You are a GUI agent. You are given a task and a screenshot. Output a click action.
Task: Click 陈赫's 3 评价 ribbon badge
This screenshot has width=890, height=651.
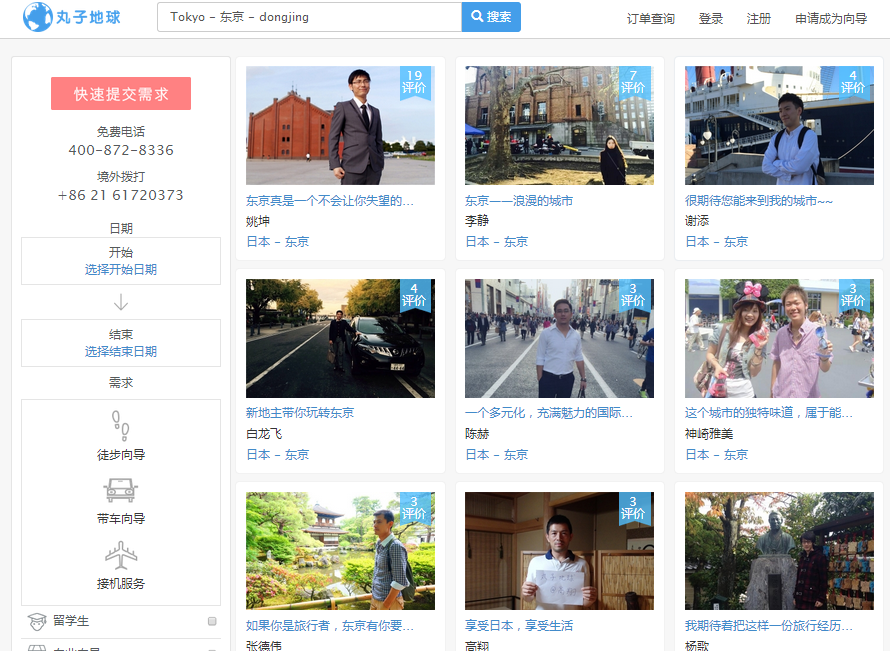click(633, 295)
